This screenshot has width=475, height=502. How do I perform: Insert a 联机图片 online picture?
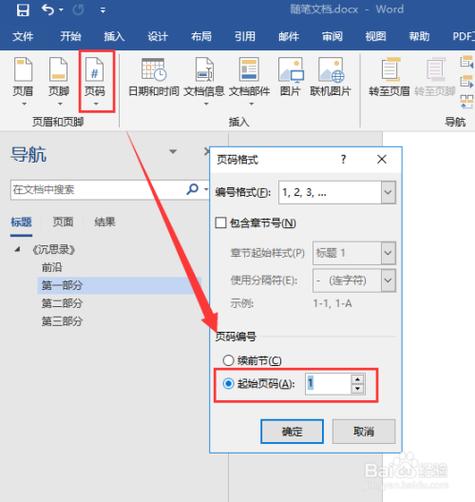pos(330,77)
